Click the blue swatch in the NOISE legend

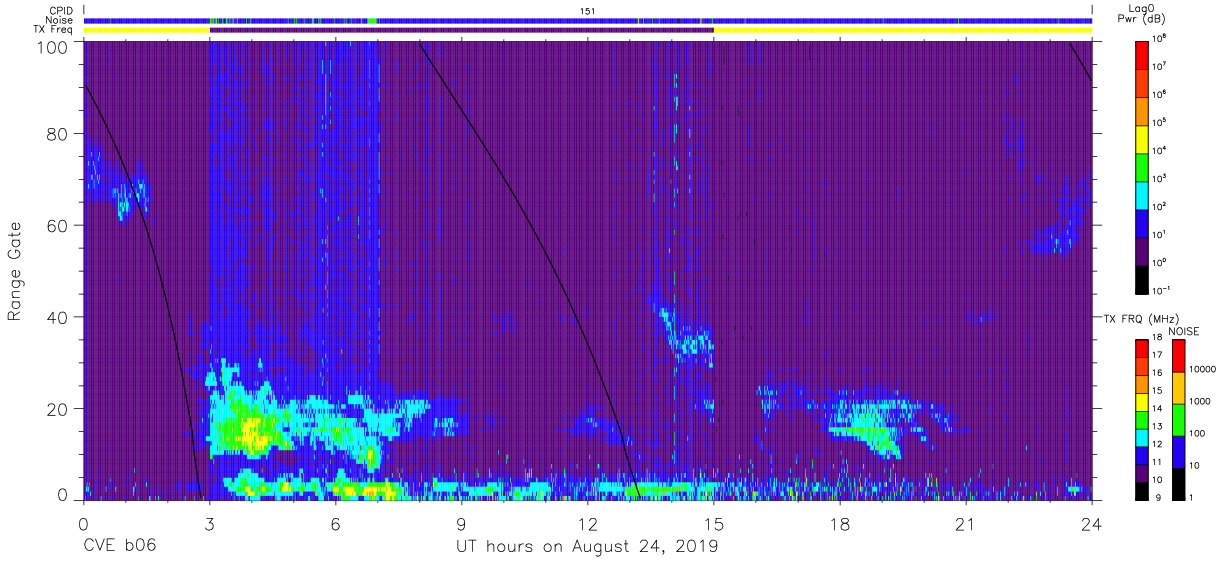[1178, 451]
